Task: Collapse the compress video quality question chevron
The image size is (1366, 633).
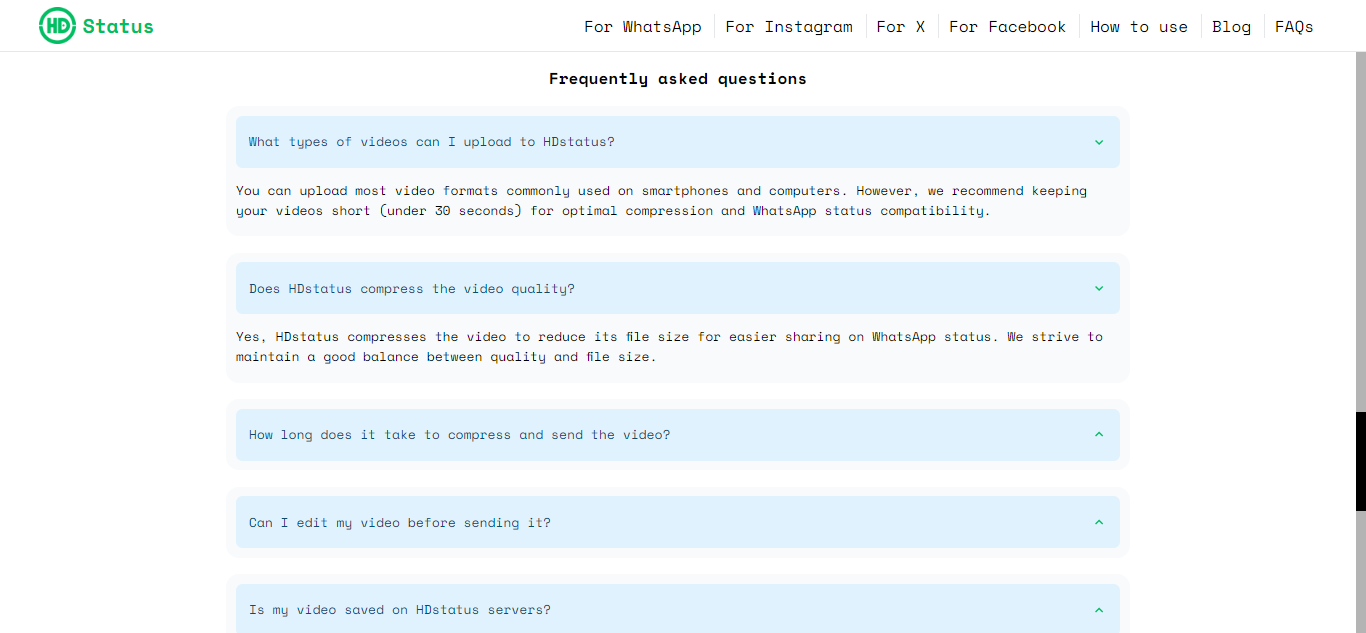Action: [1099, 288]
